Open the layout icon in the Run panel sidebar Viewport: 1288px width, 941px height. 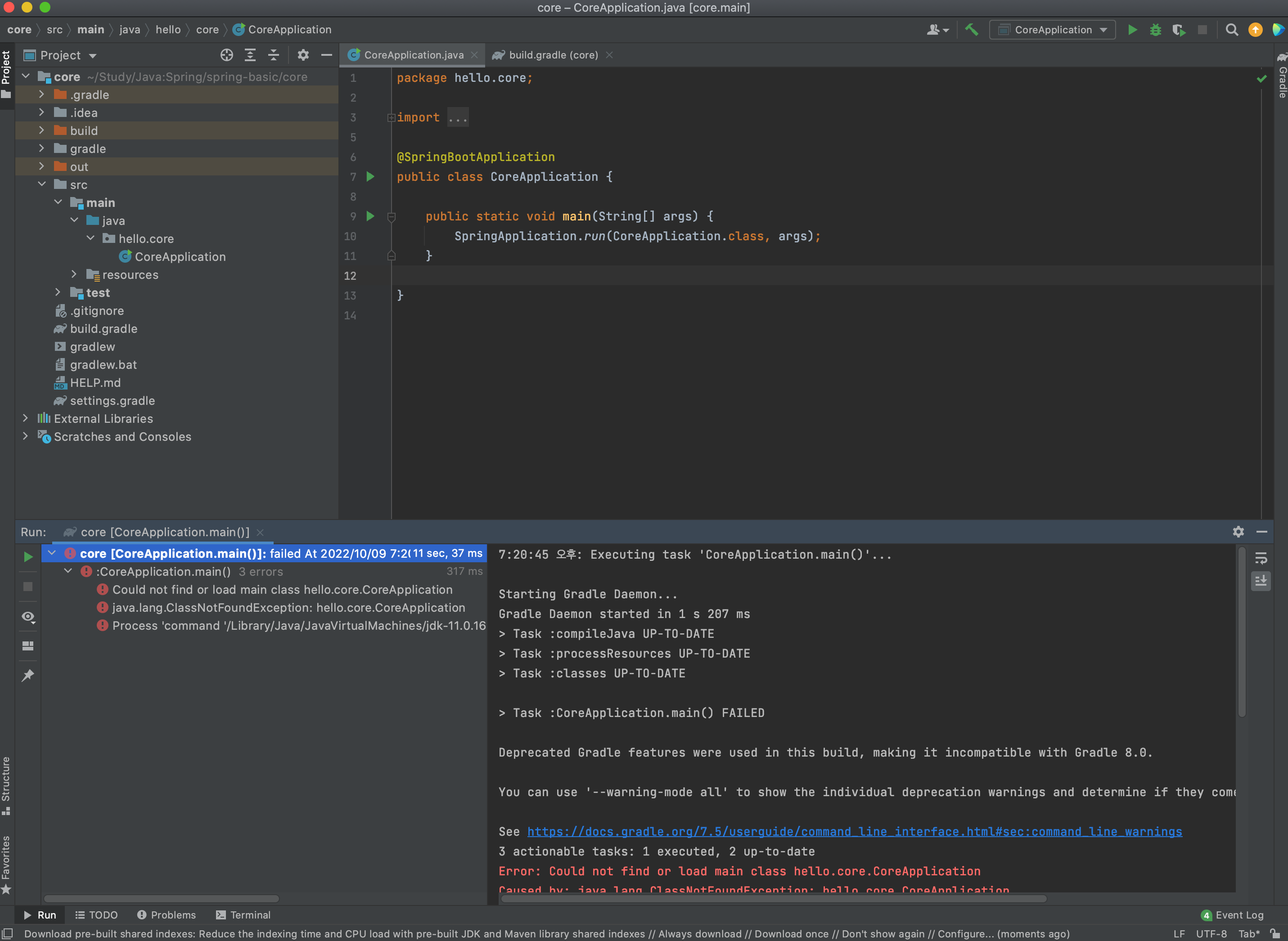coord(28,645)
